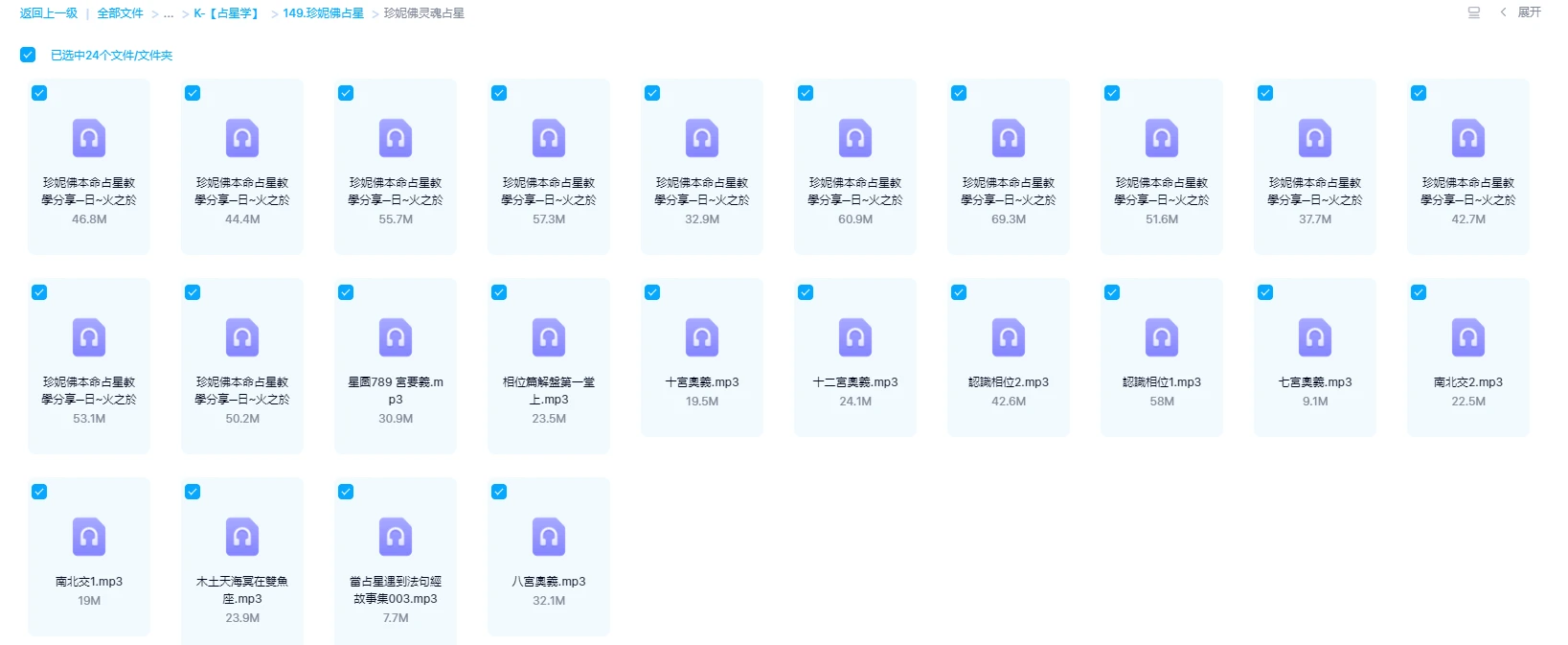Switch to list view layout icon
Screen dimensions: 1568x645
tap(1474, 12)
